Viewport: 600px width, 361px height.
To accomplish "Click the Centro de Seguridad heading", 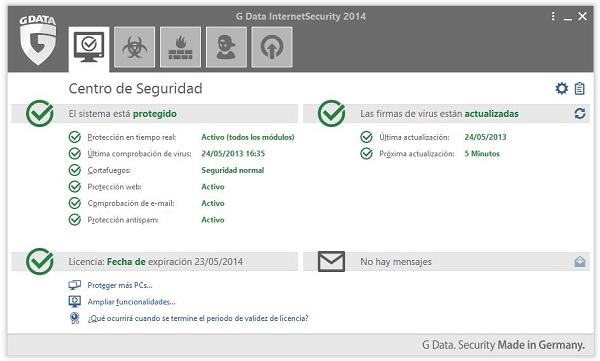I will [x=135, y=88].
